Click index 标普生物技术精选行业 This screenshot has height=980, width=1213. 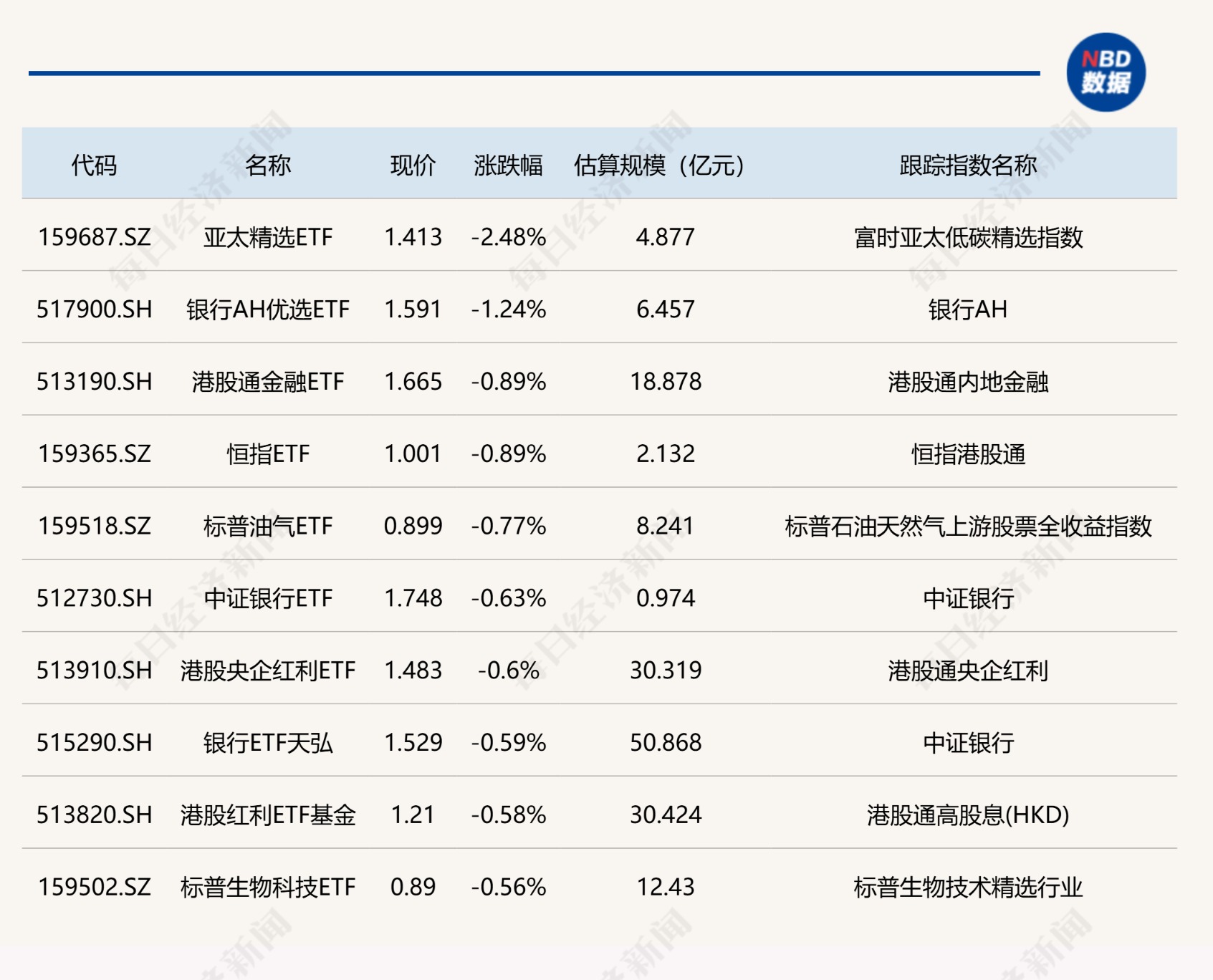click(x=969, y=888)
